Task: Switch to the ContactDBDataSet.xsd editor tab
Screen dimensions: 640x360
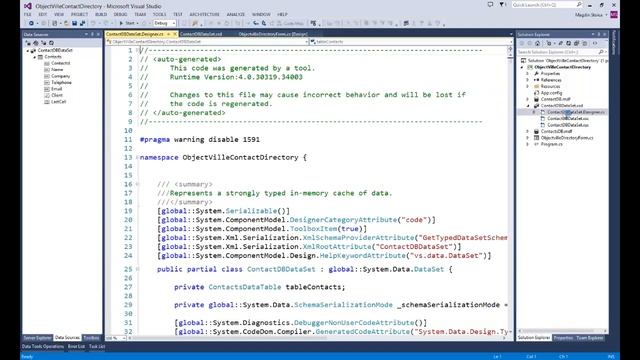Action: [x=201, y=34]
